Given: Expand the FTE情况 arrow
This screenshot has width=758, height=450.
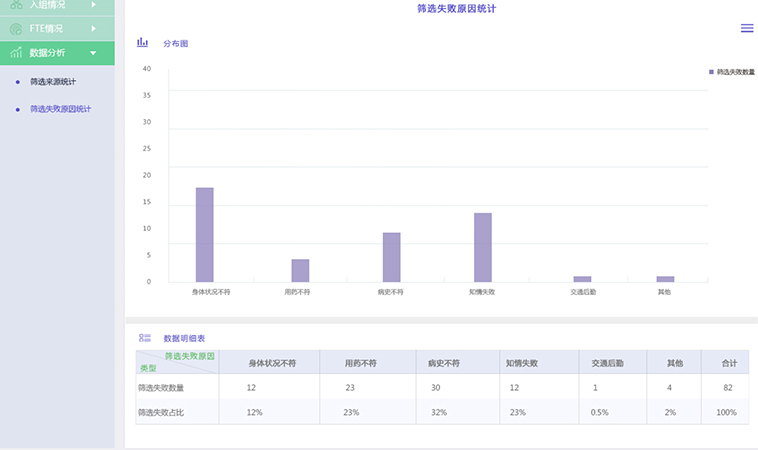Looking at the screenshot, I should click(93, 29).
